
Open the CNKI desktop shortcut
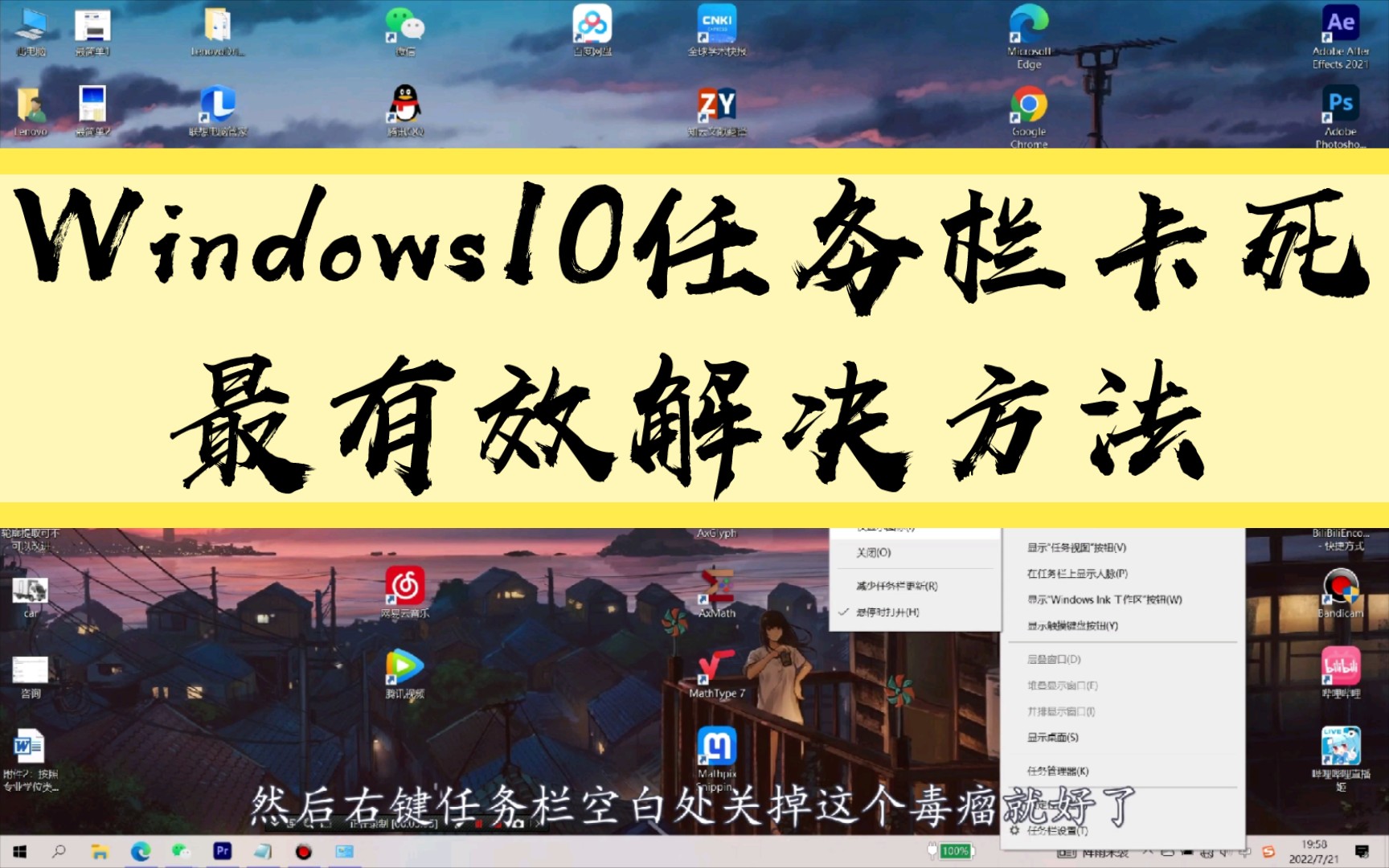click(x=717, y=29)
